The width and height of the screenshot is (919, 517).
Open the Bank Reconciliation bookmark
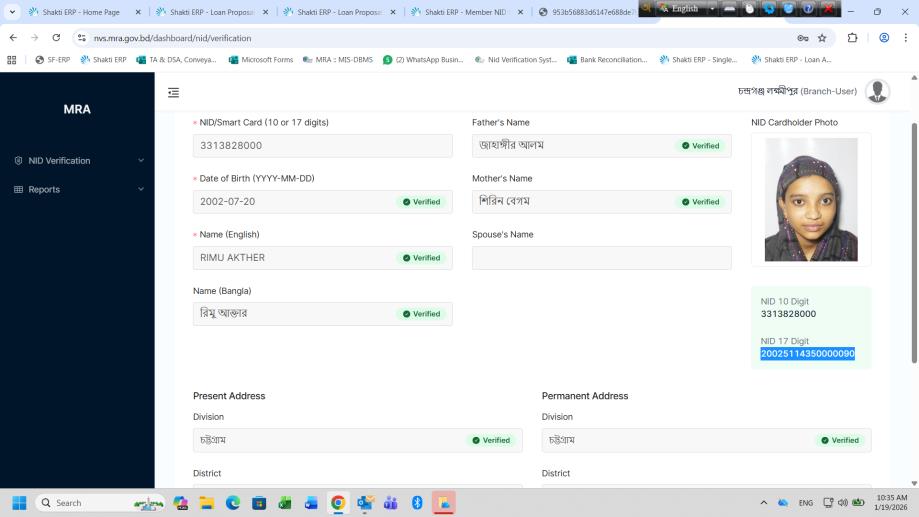[607, 60]
